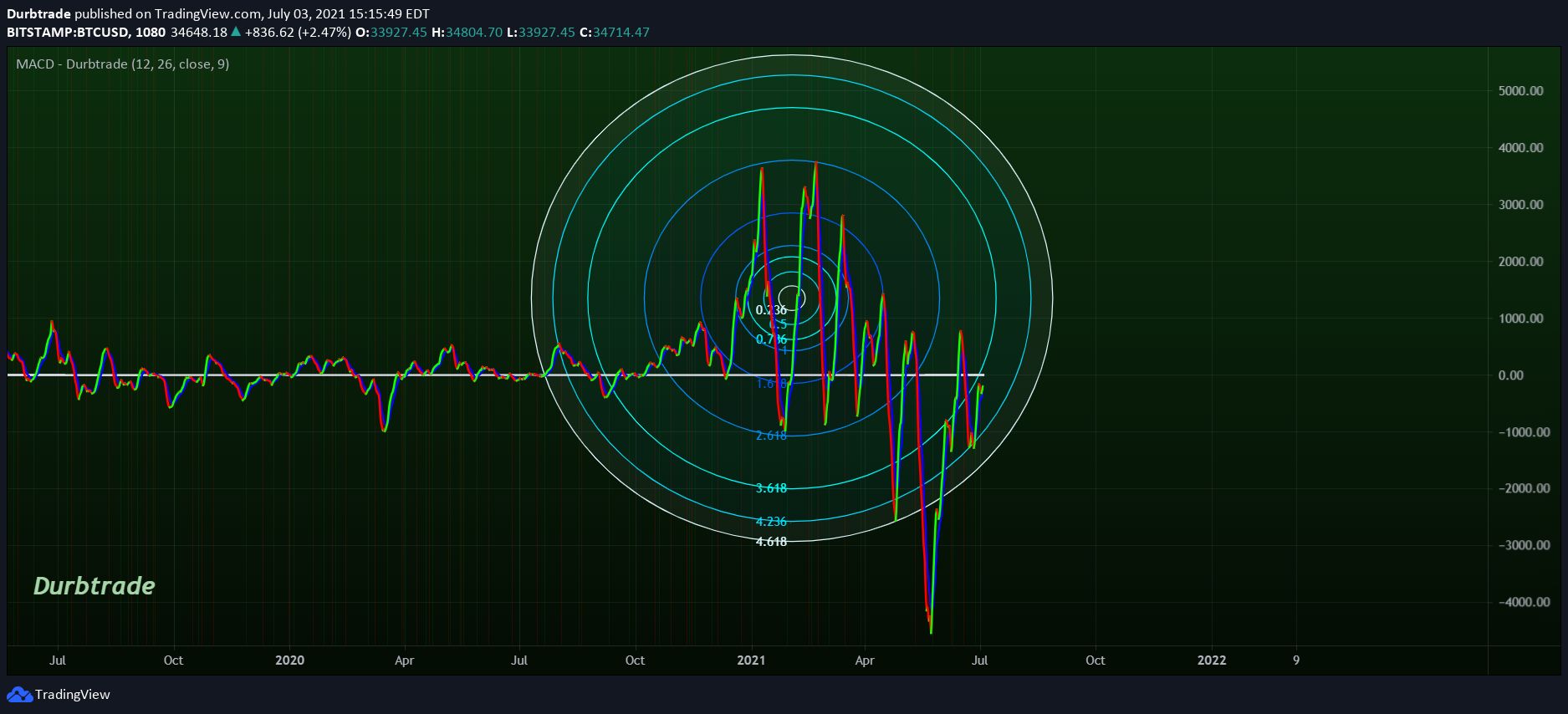Click the number 9 label on time axis
The width and height of the screenshot is (1568, 714).
1296,660
